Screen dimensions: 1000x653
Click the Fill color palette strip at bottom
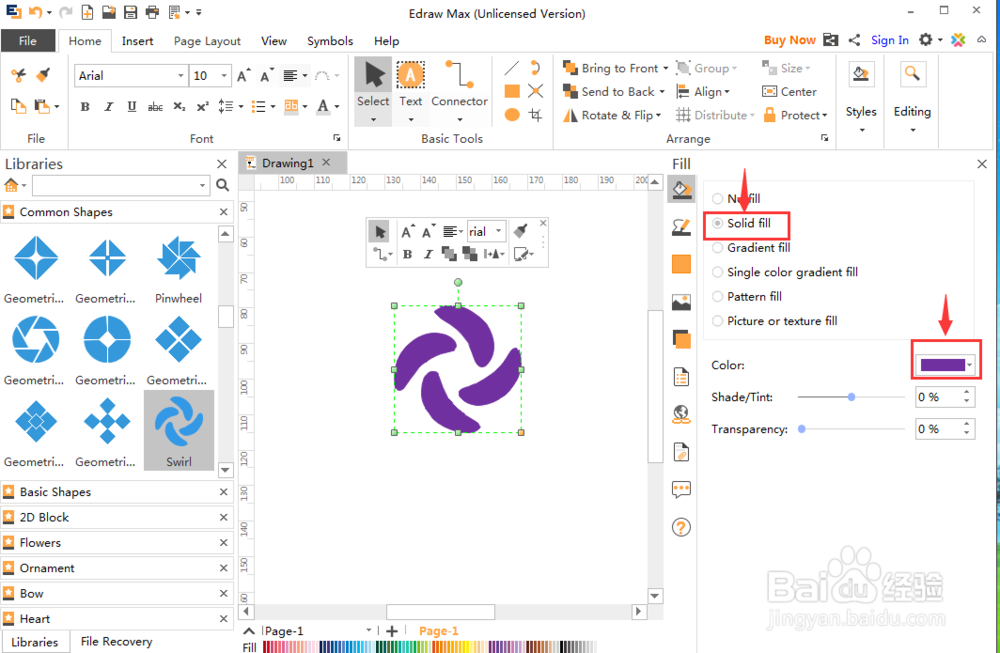coord(430,647)
